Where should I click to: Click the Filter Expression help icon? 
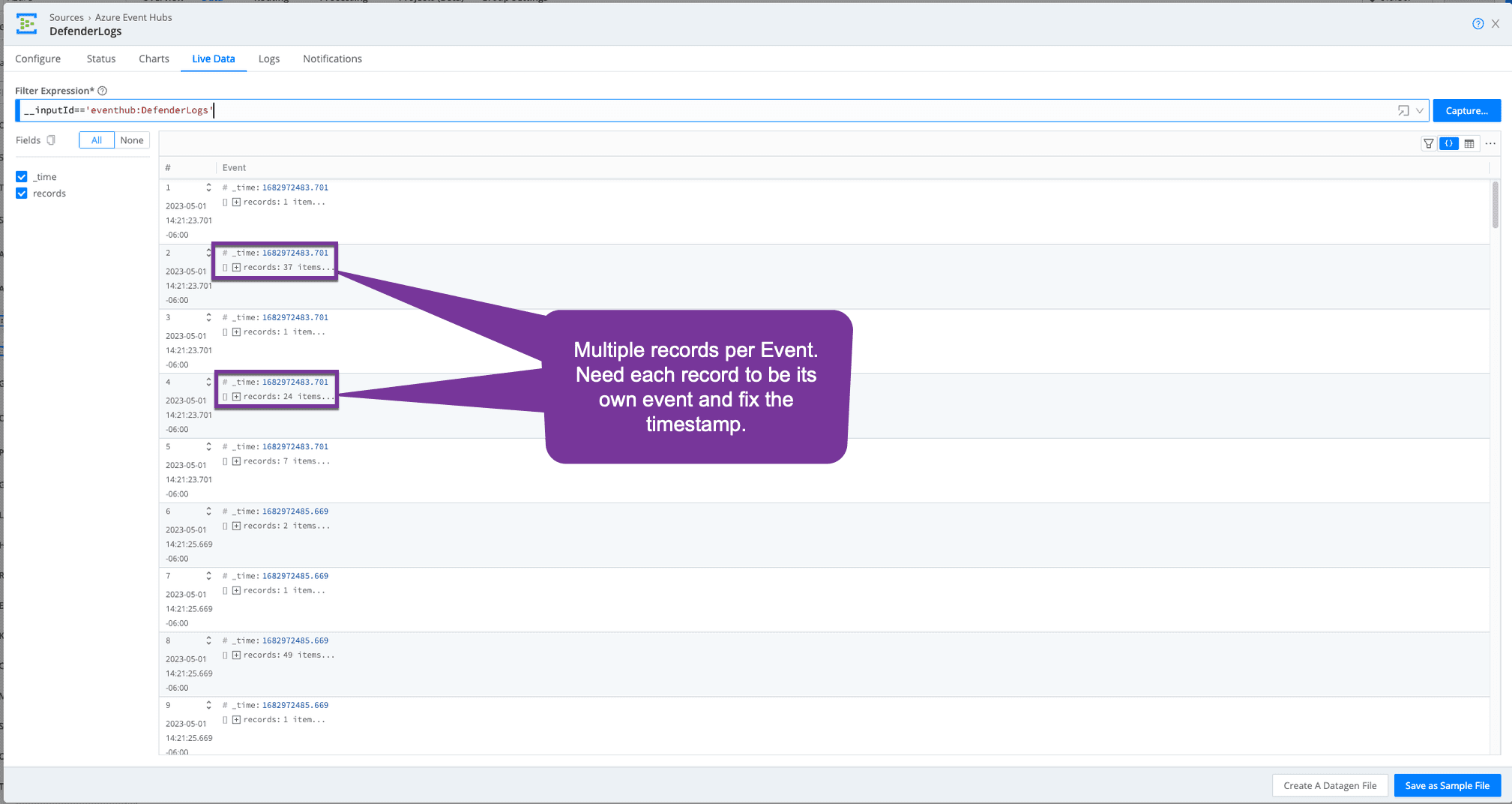103,91
